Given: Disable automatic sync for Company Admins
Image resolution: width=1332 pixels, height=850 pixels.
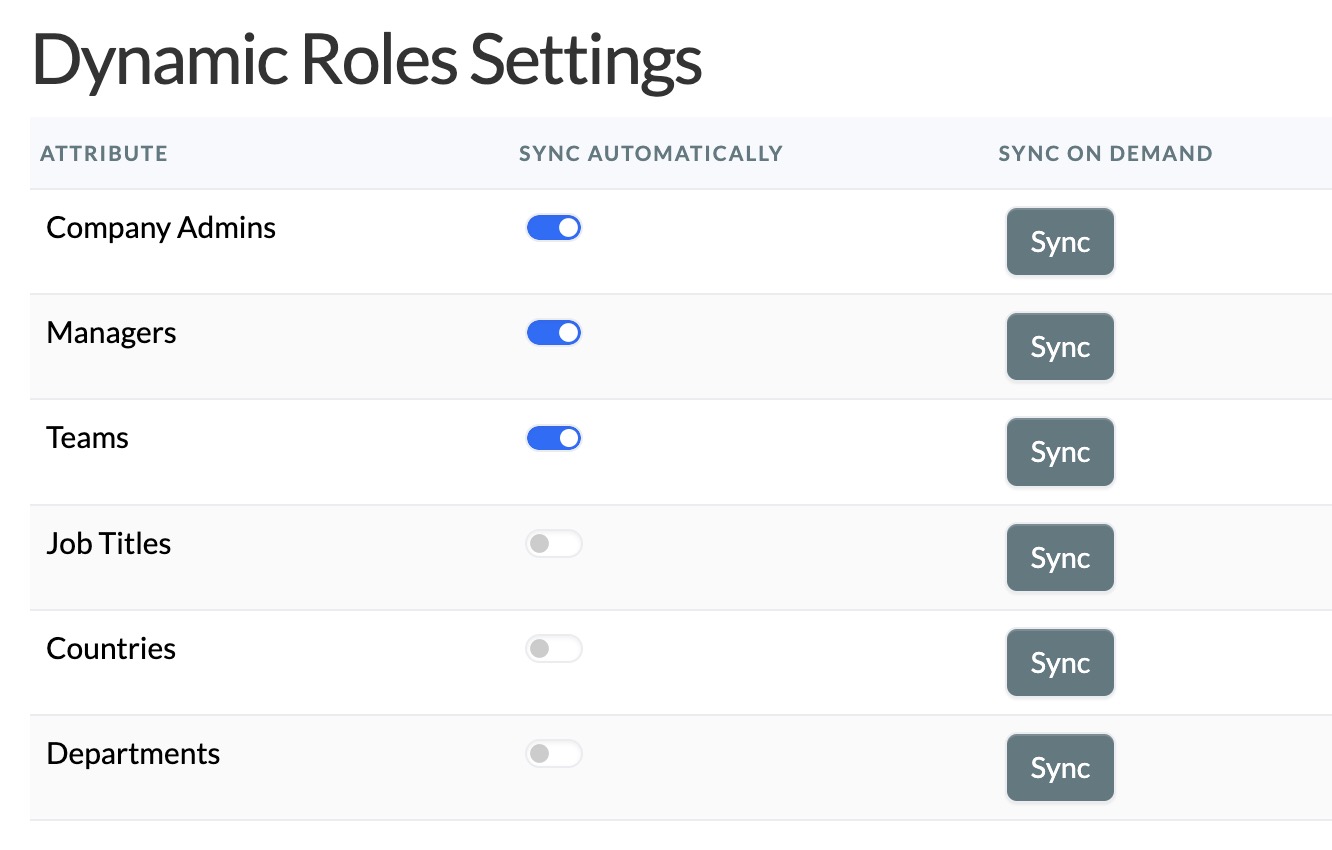Looking at the screenshot, I should (x=554, y=227).
